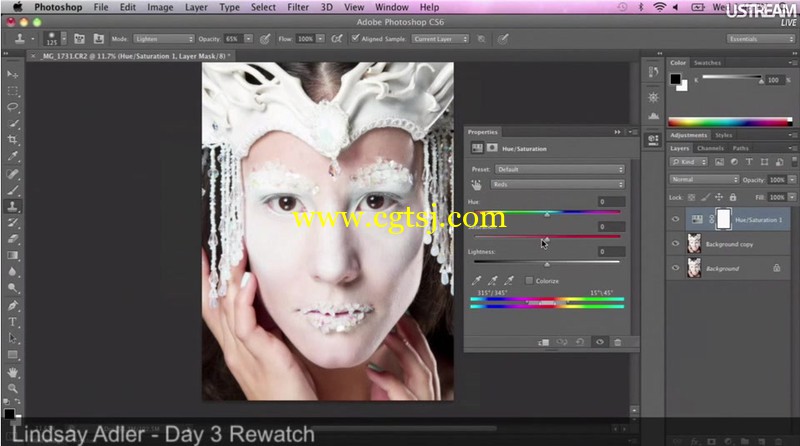Open the Essentials workspace dropdown
The width and height of the screenshot is (800, 446).
click(761, 39)
